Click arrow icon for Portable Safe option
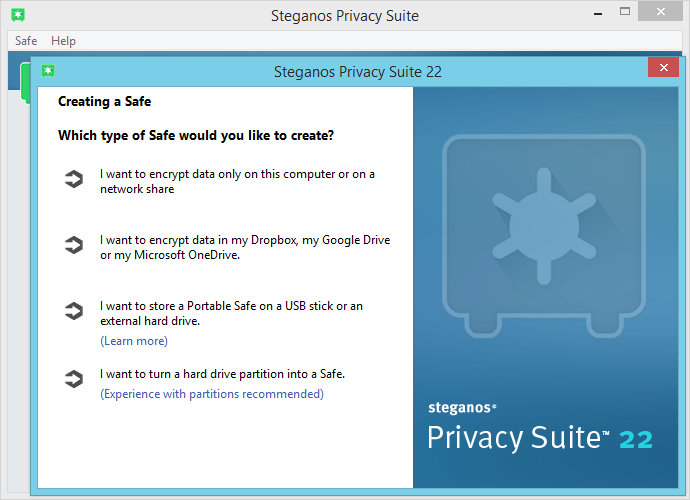 [73, 312]
